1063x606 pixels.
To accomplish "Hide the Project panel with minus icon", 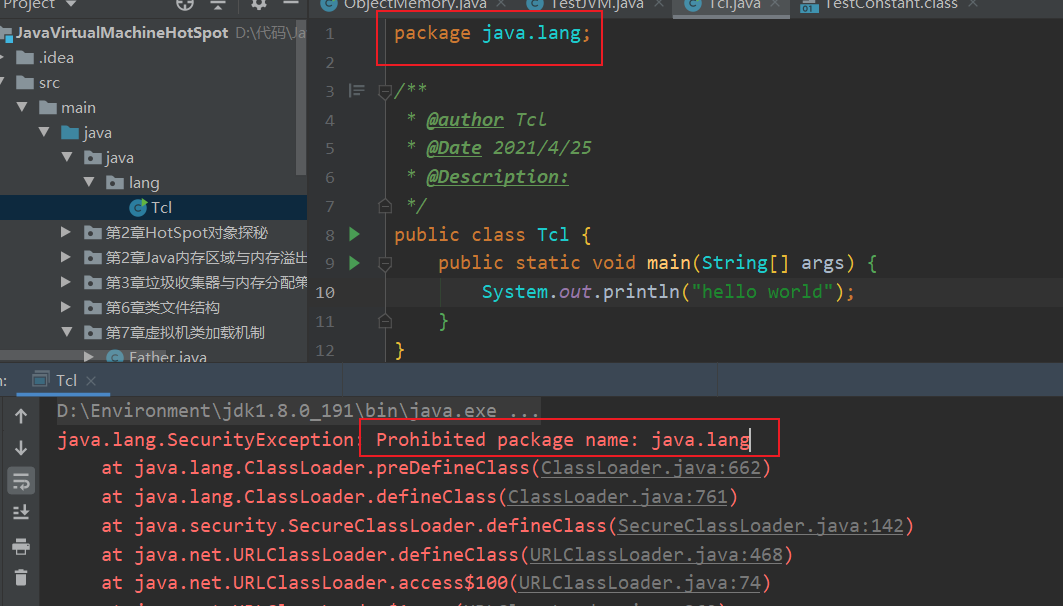I will (x=291, y=3).
